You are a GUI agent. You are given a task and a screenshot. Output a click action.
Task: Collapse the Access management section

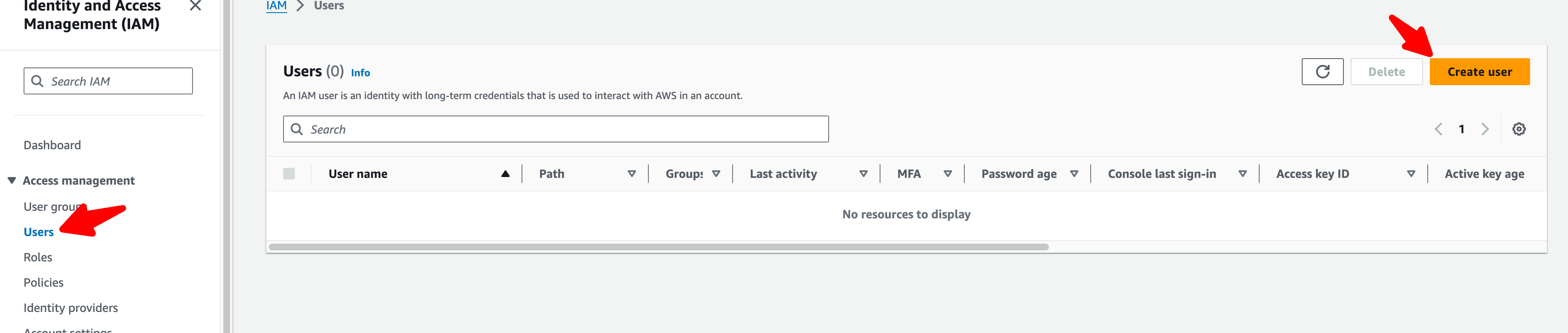coord(11,181)
